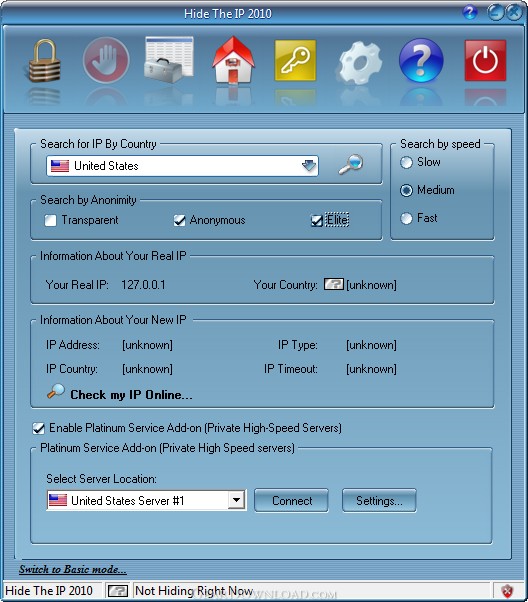The image size is (528, 602).
Task: Click the Connect button
Action: tap(291, 501)
